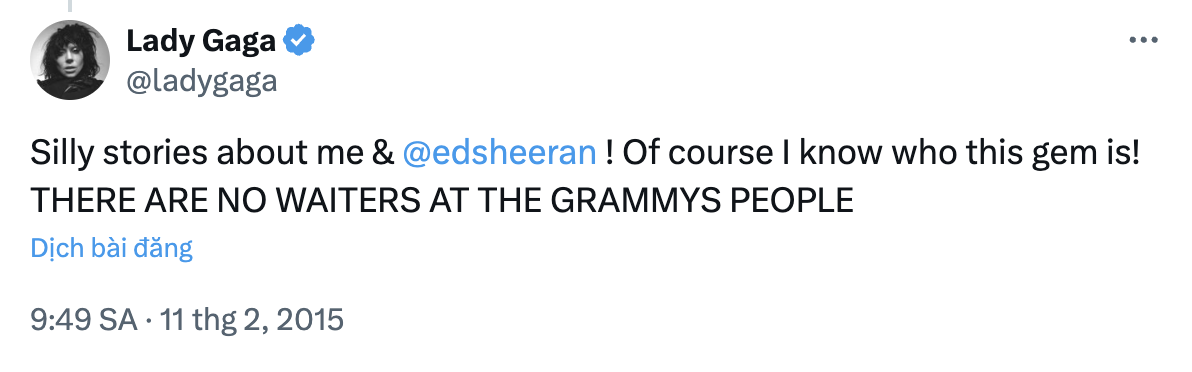The width and height of the screenshot is (1192, 372).
Task: Click the ampersand before the mention
Action: pos(384,153)
